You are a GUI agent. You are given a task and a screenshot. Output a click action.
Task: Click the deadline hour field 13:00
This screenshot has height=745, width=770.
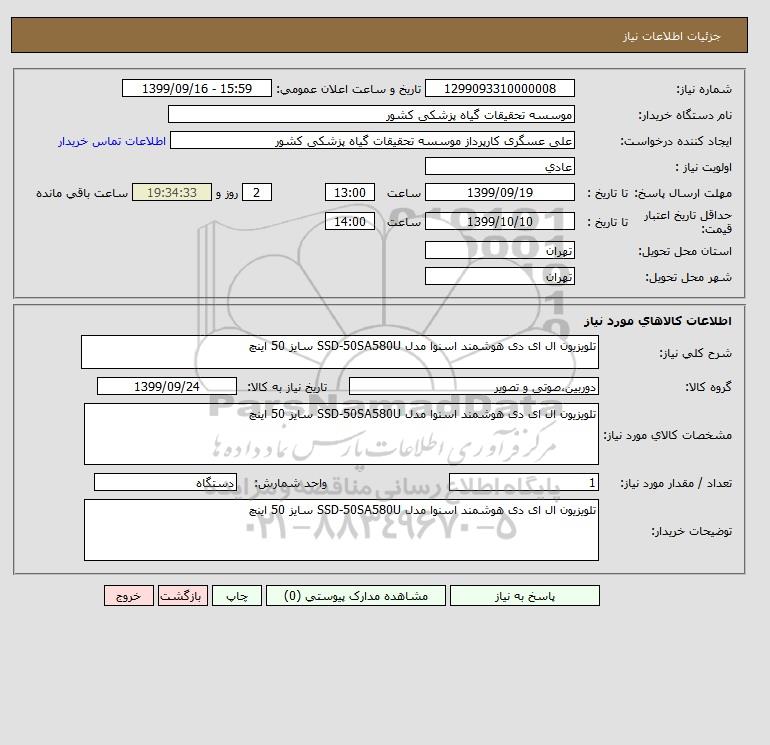point(350,193)
